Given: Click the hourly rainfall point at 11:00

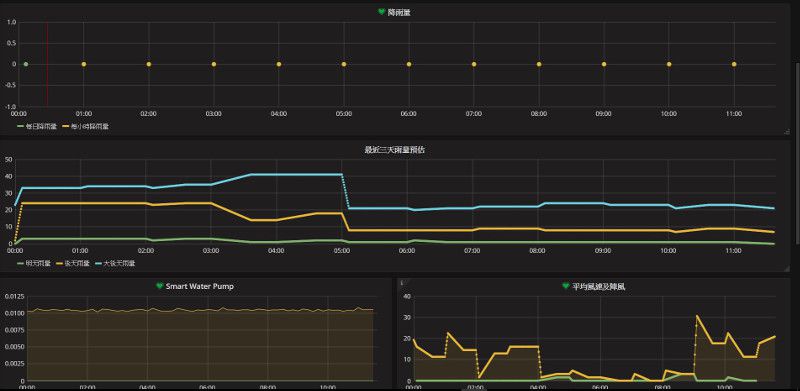Looking at the screenshot, I should point(734,64).
